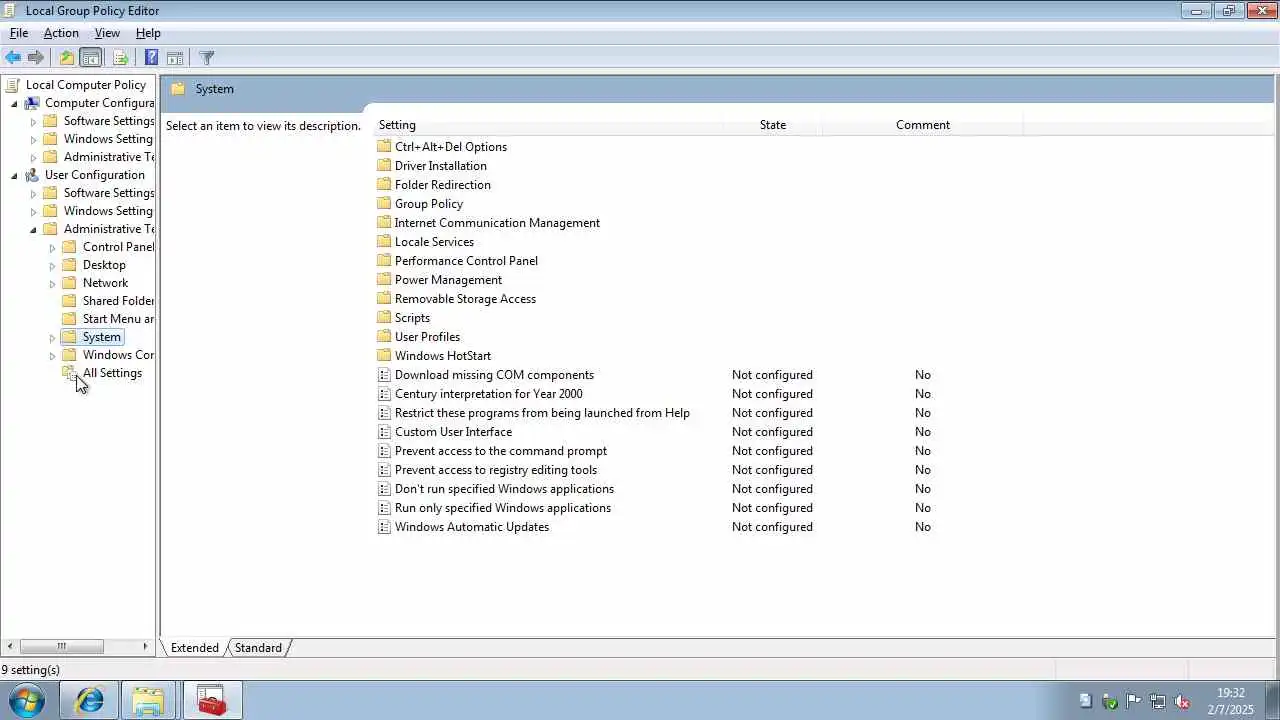Collapse User Configuration Administrative Templates node

(x=33, y=229)
